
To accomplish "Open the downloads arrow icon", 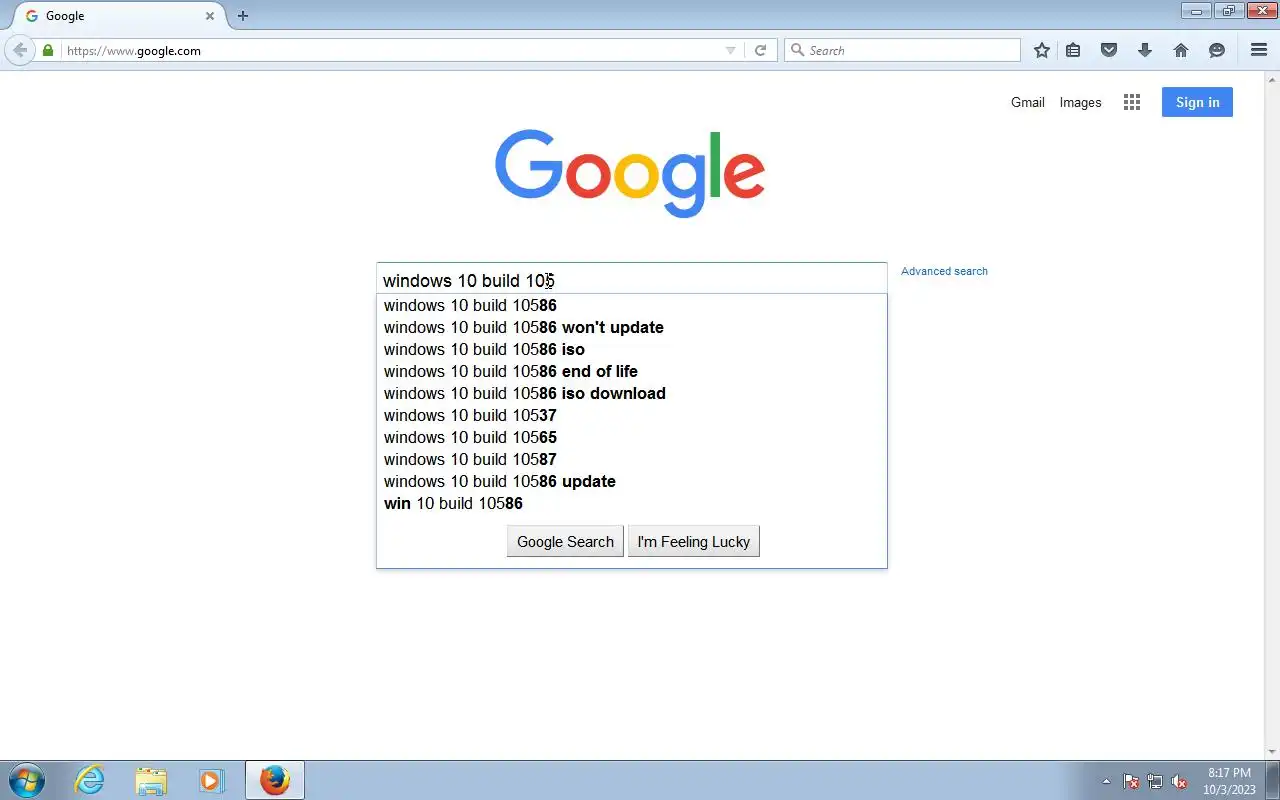I will (x=1145, y=50).
